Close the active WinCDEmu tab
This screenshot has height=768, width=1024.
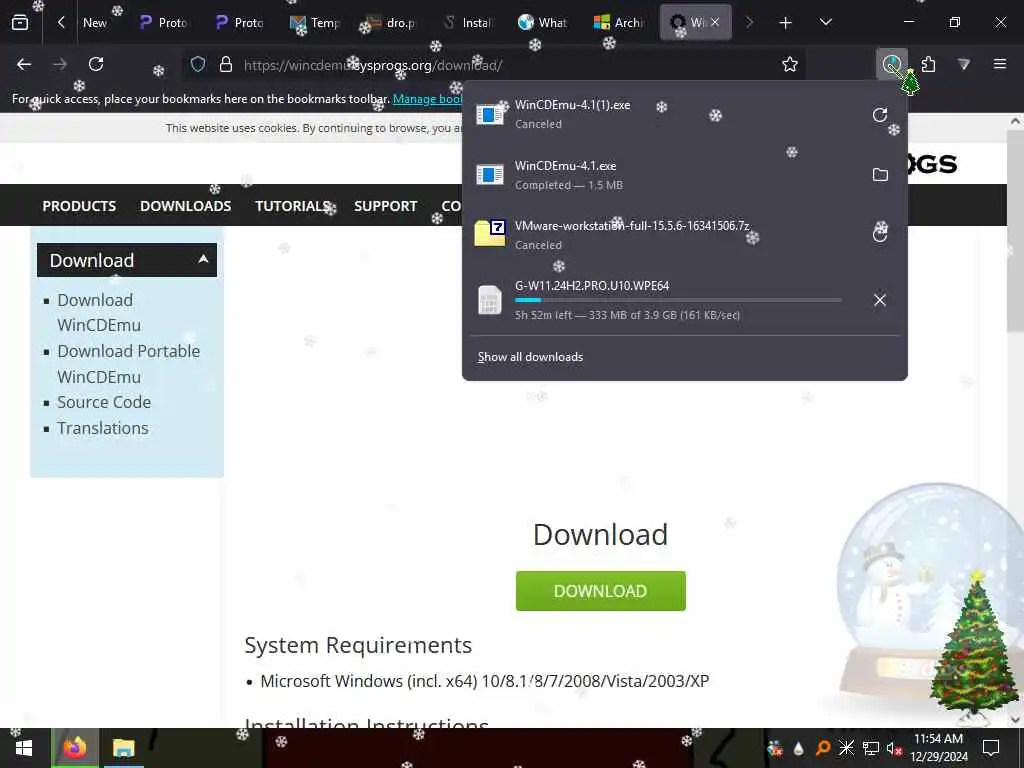tap(715, 22)
